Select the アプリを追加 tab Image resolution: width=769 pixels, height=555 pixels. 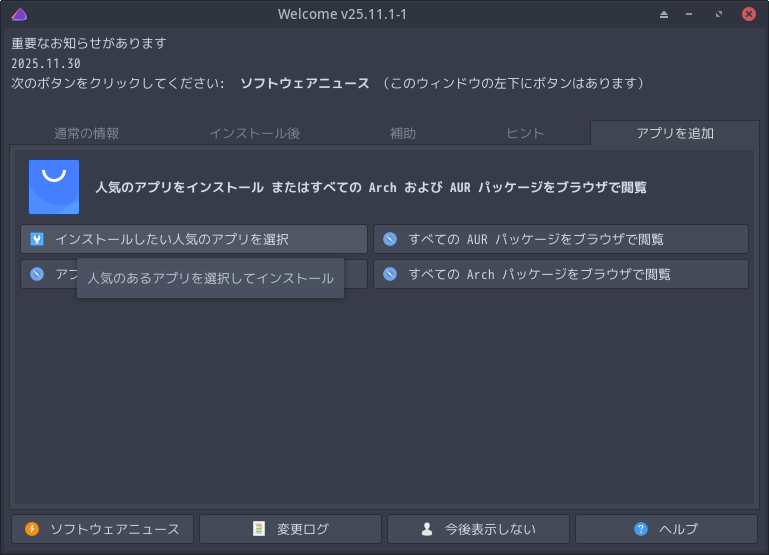[675, 133]
